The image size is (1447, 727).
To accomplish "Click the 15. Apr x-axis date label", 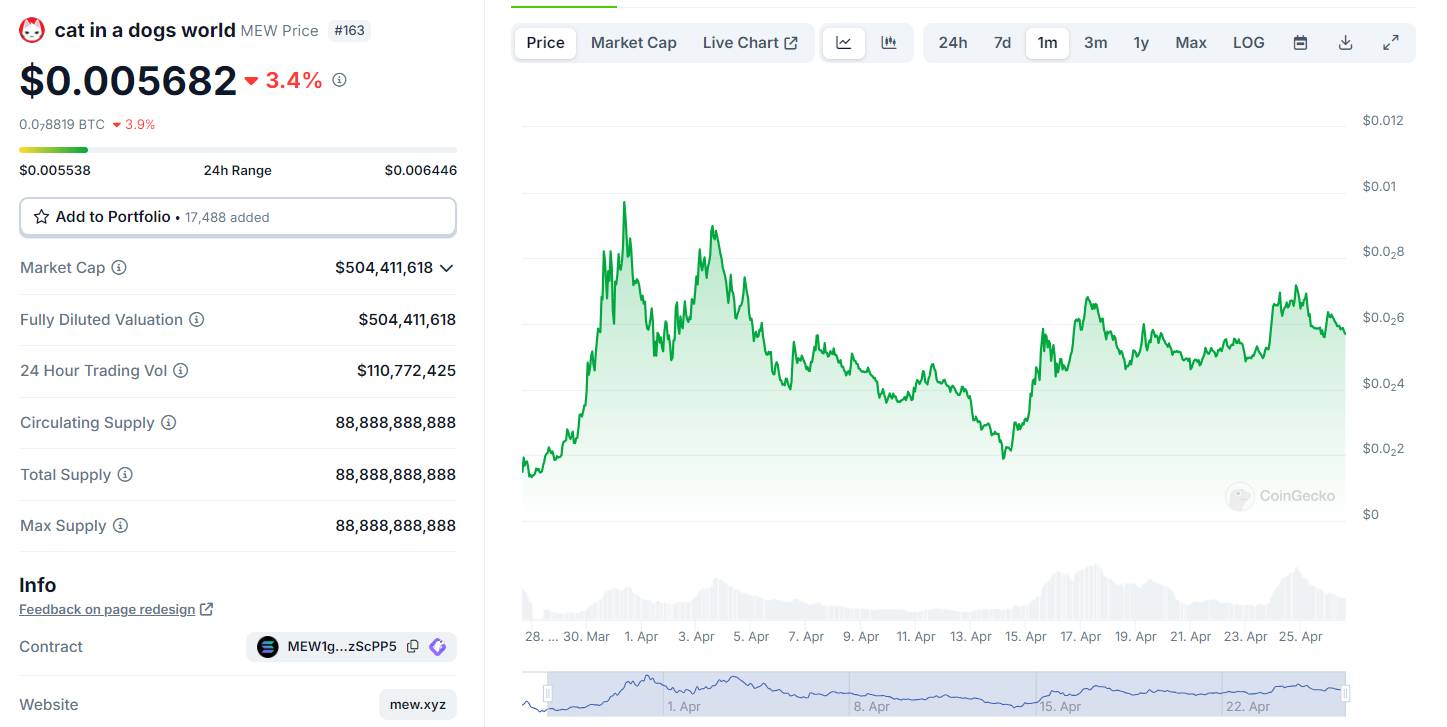I will tap(1025, 637).
